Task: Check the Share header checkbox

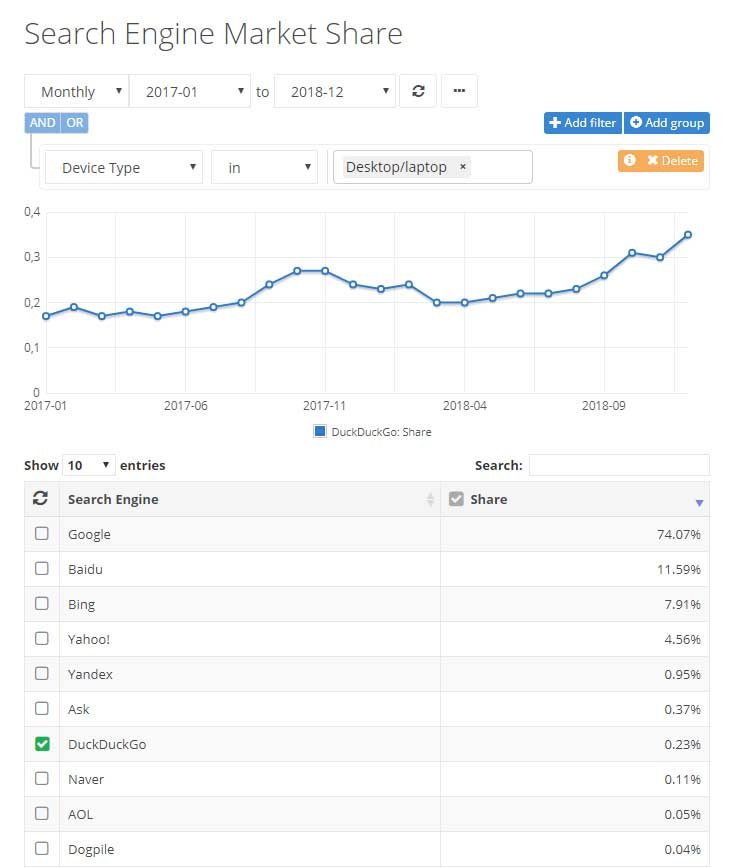Action: tap(456, 498)
